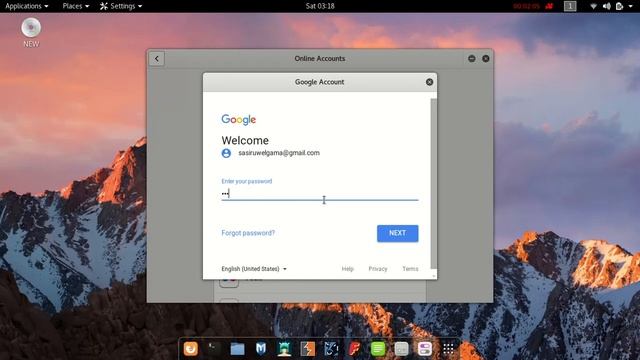Close the Google Account dialog
The width and height of the screenshot is (640, 360).
(429, 82)
